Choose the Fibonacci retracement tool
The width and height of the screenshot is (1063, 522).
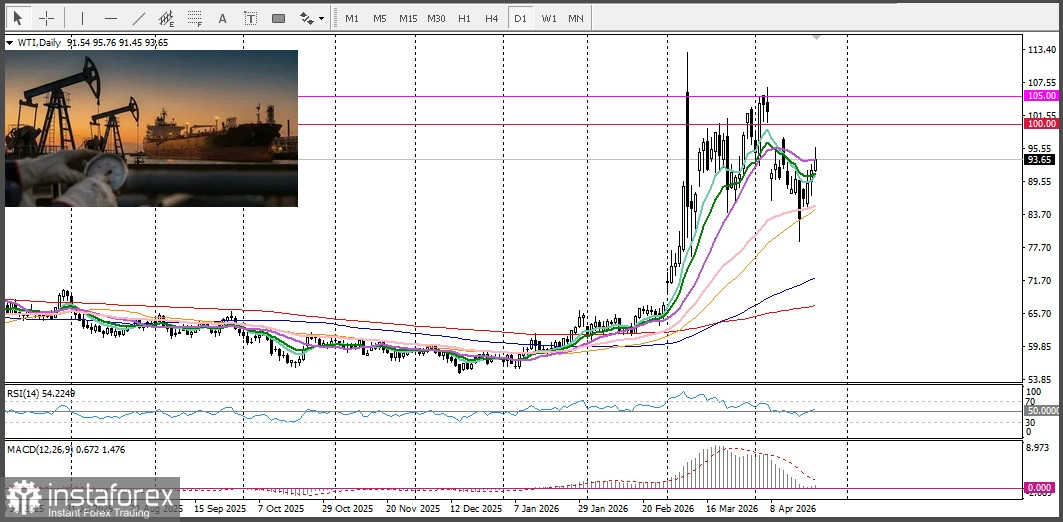195,18
